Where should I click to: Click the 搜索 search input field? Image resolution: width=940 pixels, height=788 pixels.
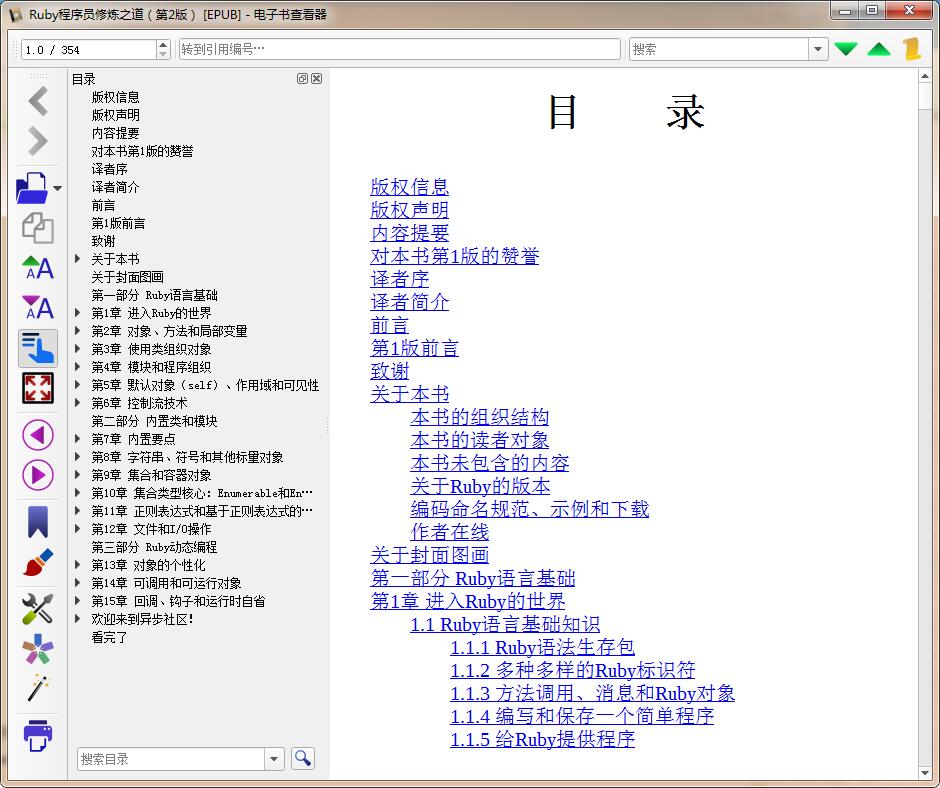click(x=719, y=49)
